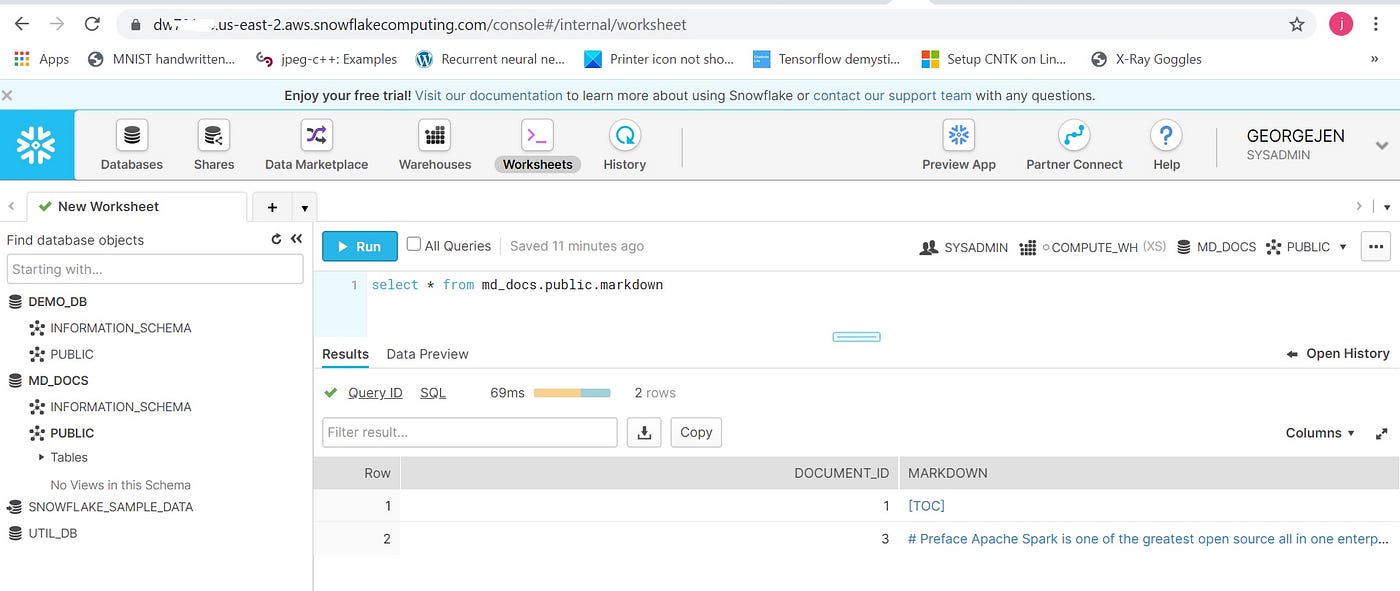Launch the Preview App
The width and height of the screenshot is (1400, 591).
tap(959, 146)
